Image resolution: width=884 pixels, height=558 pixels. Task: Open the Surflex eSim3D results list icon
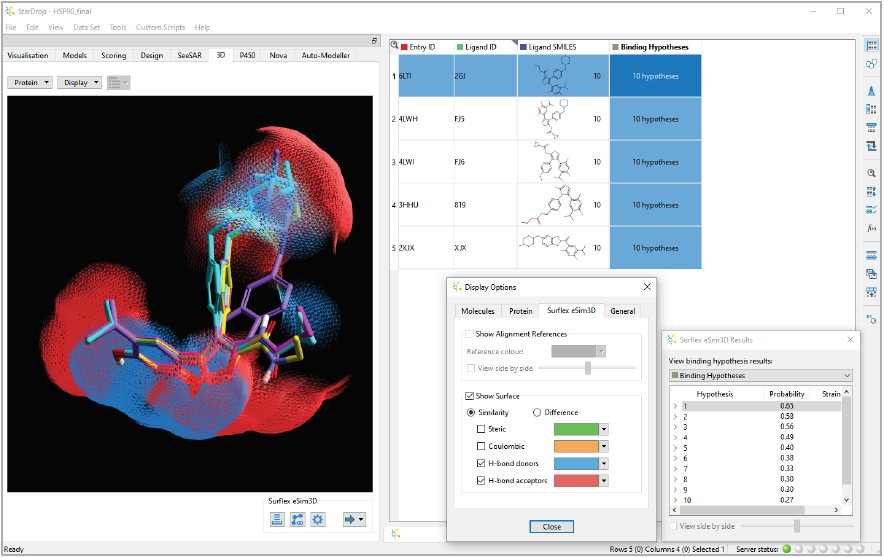pyautogui.click(x=277, y=519)
